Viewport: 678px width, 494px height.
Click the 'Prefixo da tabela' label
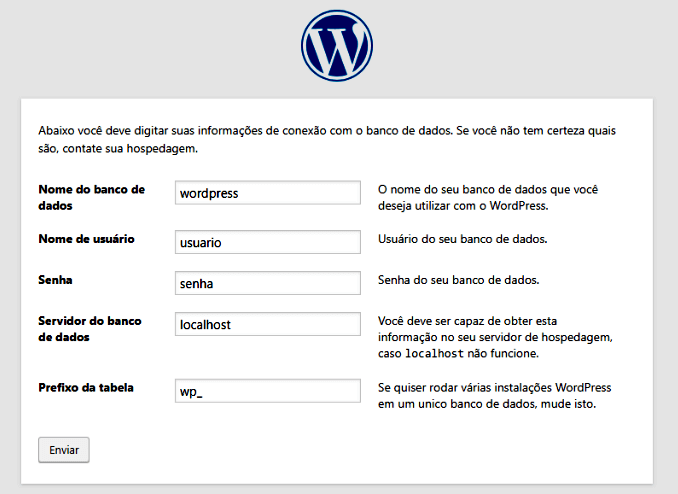(86, 388)
